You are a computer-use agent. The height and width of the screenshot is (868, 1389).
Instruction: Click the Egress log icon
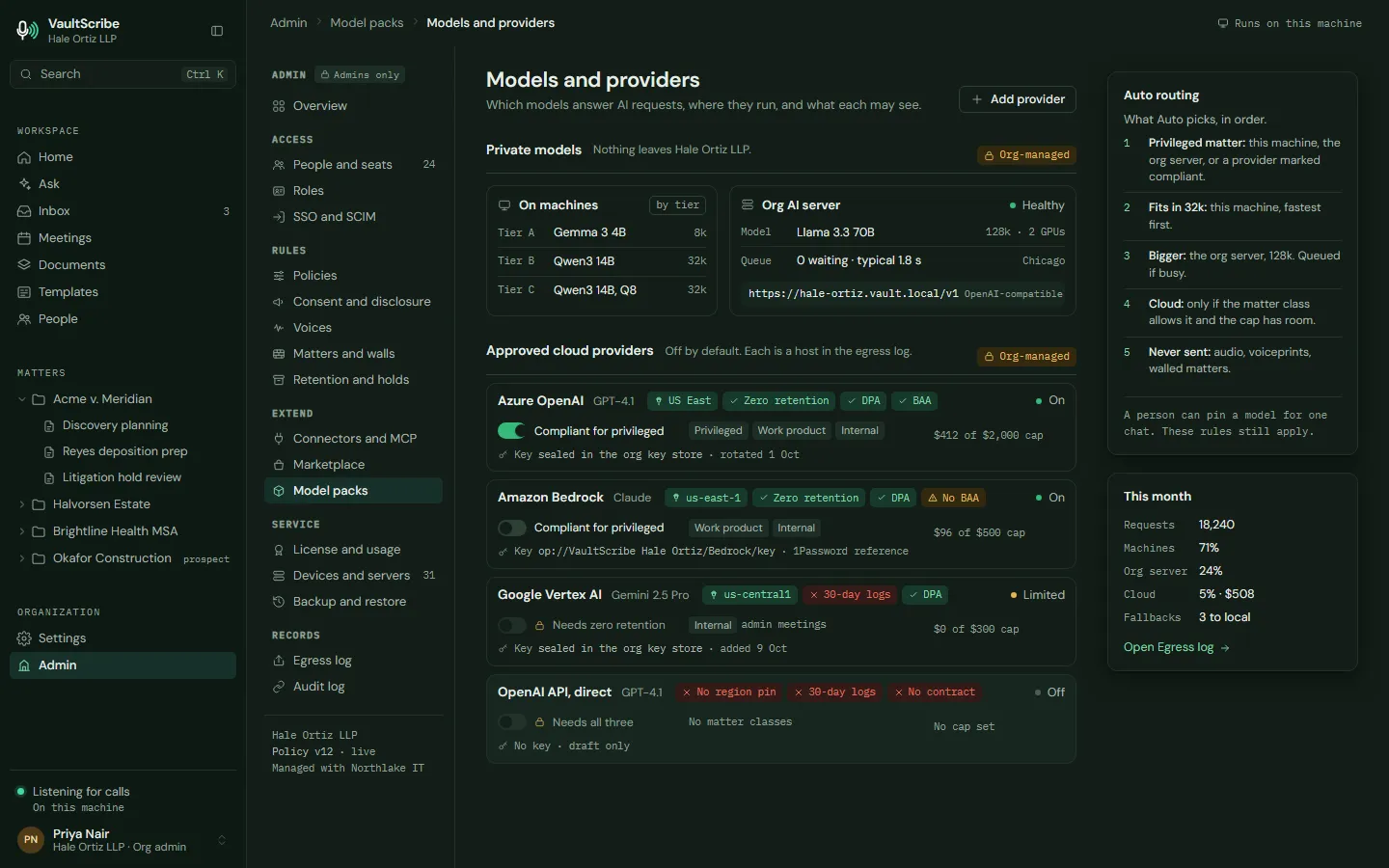[x=279, y=661]
